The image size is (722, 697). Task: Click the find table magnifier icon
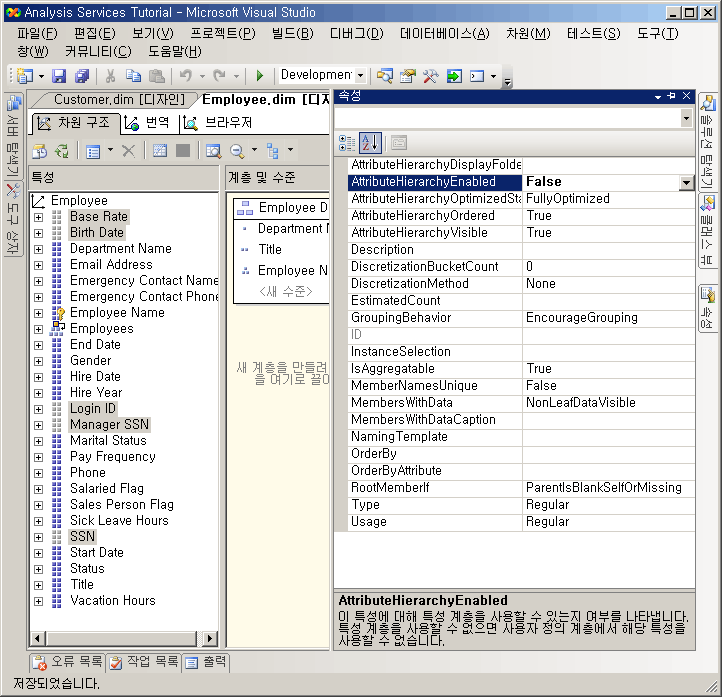213,151
